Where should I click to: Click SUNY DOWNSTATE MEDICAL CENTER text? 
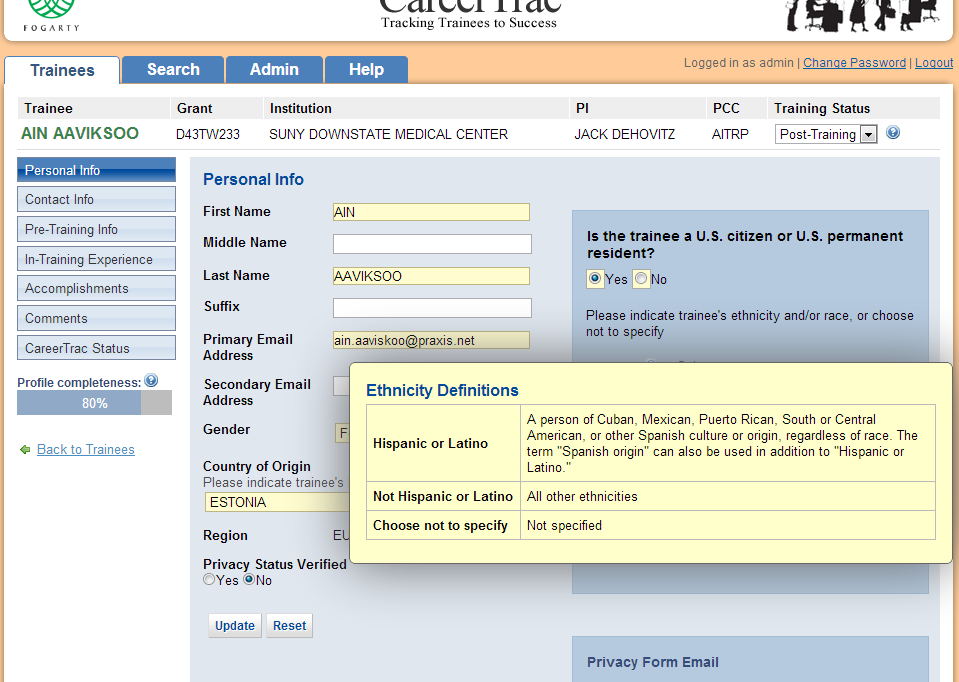pos(388,134)
